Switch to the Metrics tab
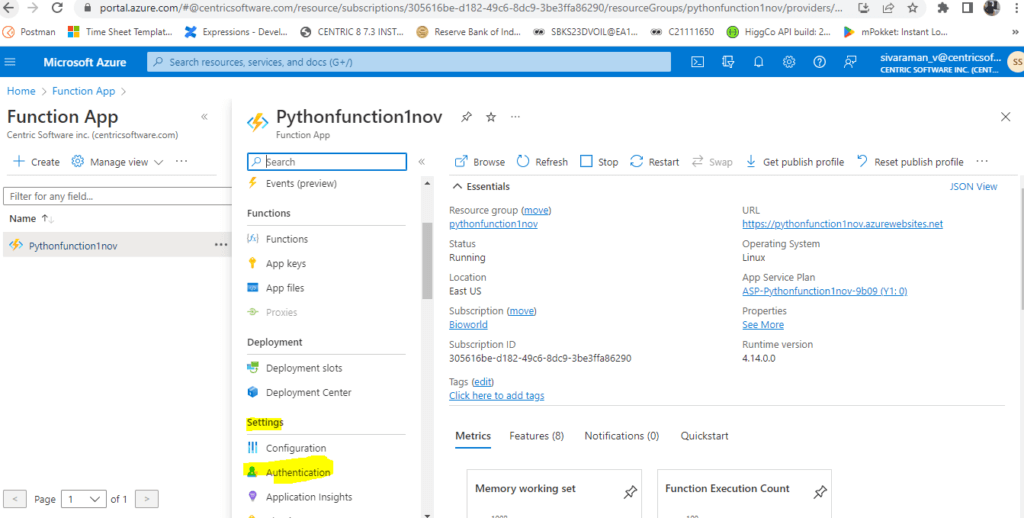 tap(473, 436)
